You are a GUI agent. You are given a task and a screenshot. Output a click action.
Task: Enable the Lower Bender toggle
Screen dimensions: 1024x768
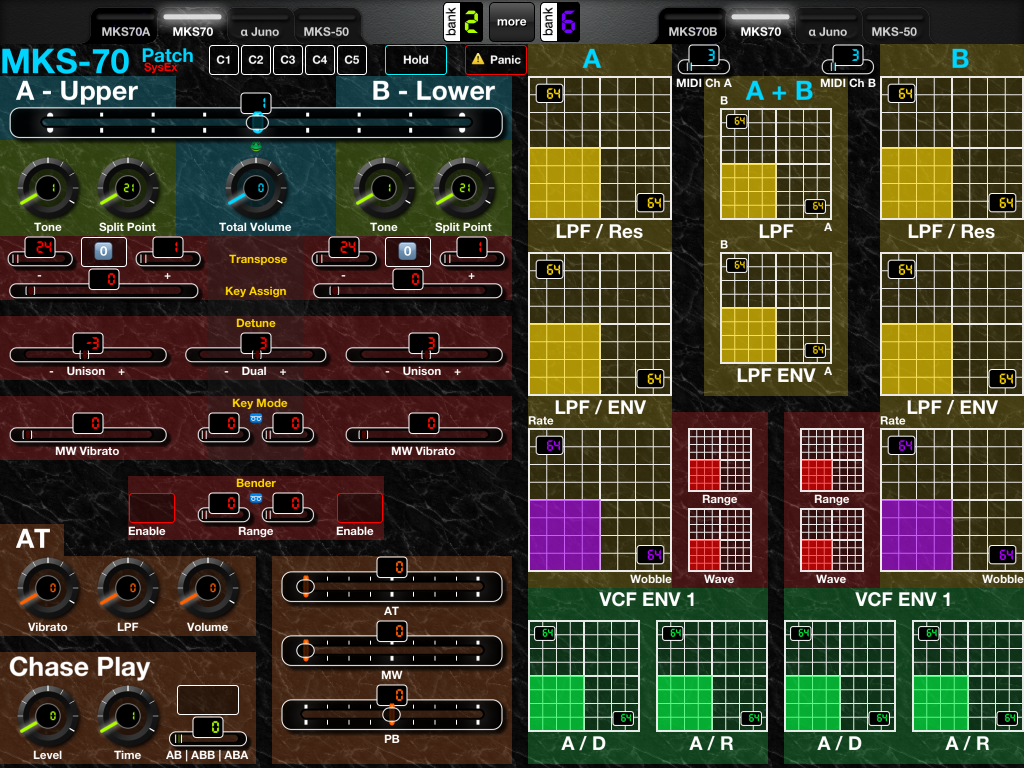(x=359, y=508)
